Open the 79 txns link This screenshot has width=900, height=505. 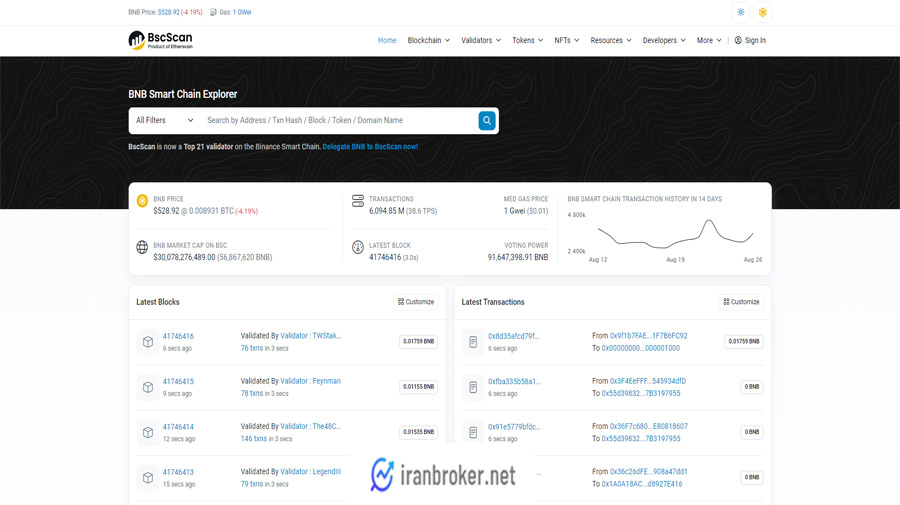point(251,484)
